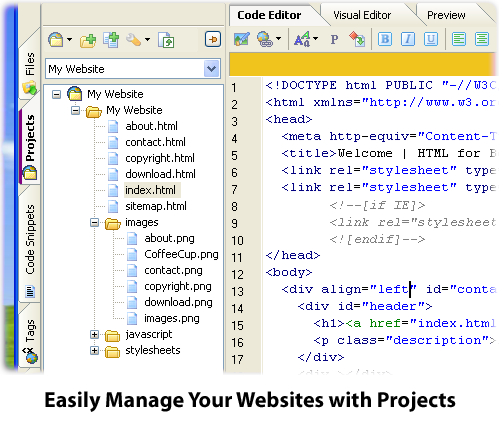Open the wrench settings tool icon
500x425 pixels.
pos(133,40)
